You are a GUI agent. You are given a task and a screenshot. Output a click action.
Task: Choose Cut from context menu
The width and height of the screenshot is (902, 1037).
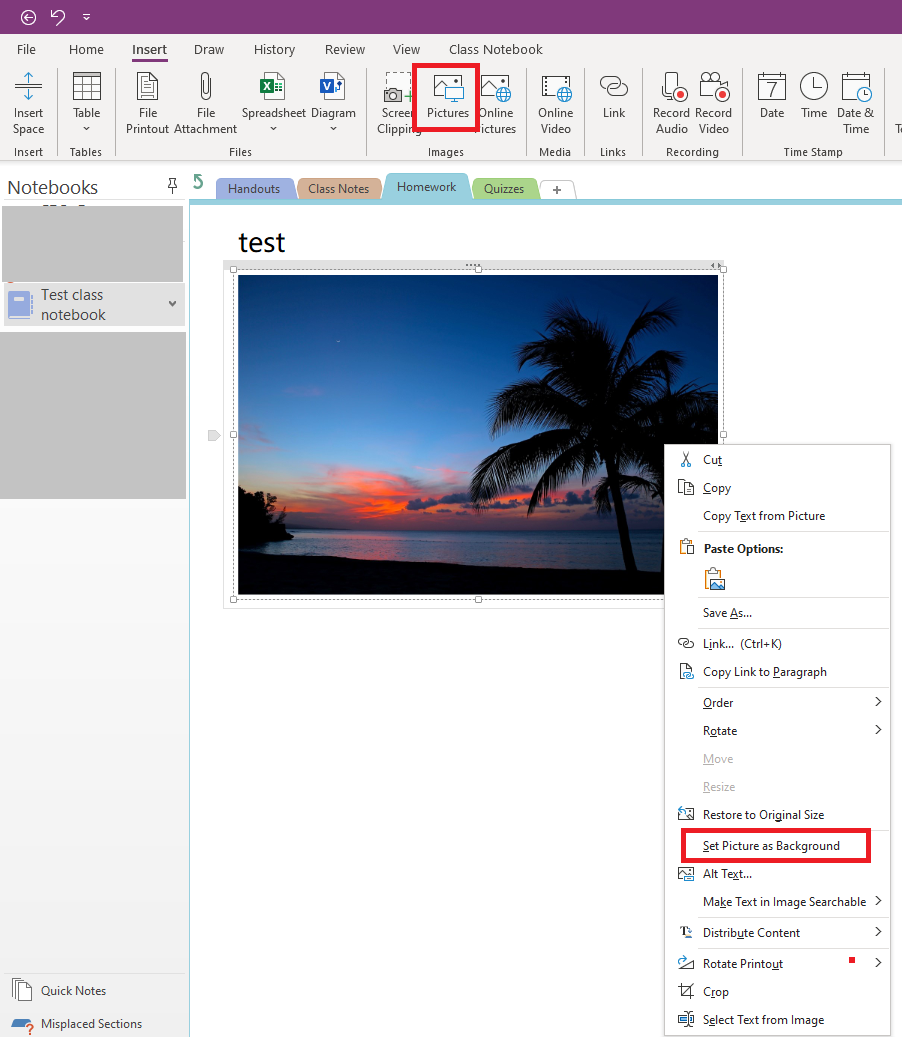[x=778, y=460]
